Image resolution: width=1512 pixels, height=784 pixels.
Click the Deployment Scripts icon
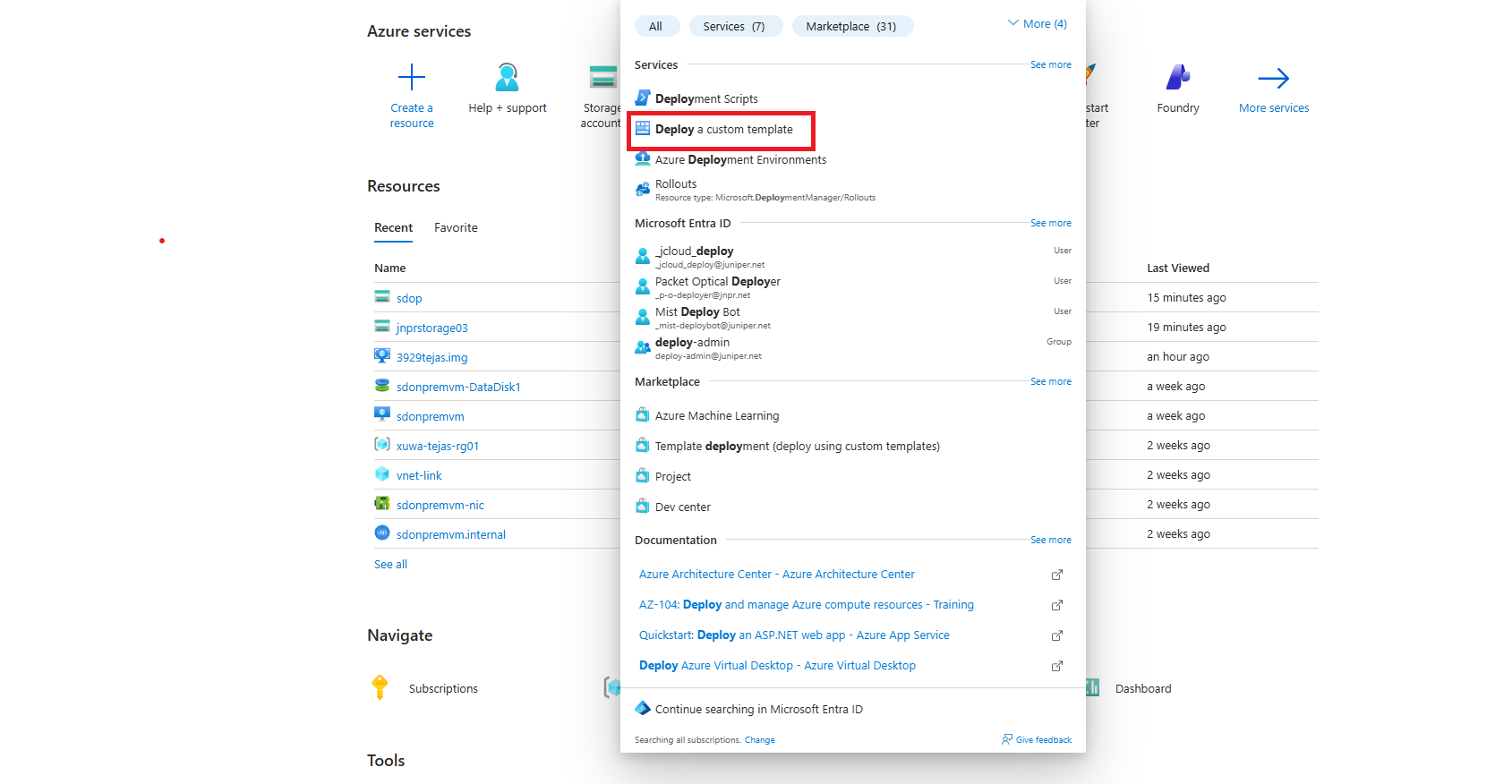coord(643,98)
